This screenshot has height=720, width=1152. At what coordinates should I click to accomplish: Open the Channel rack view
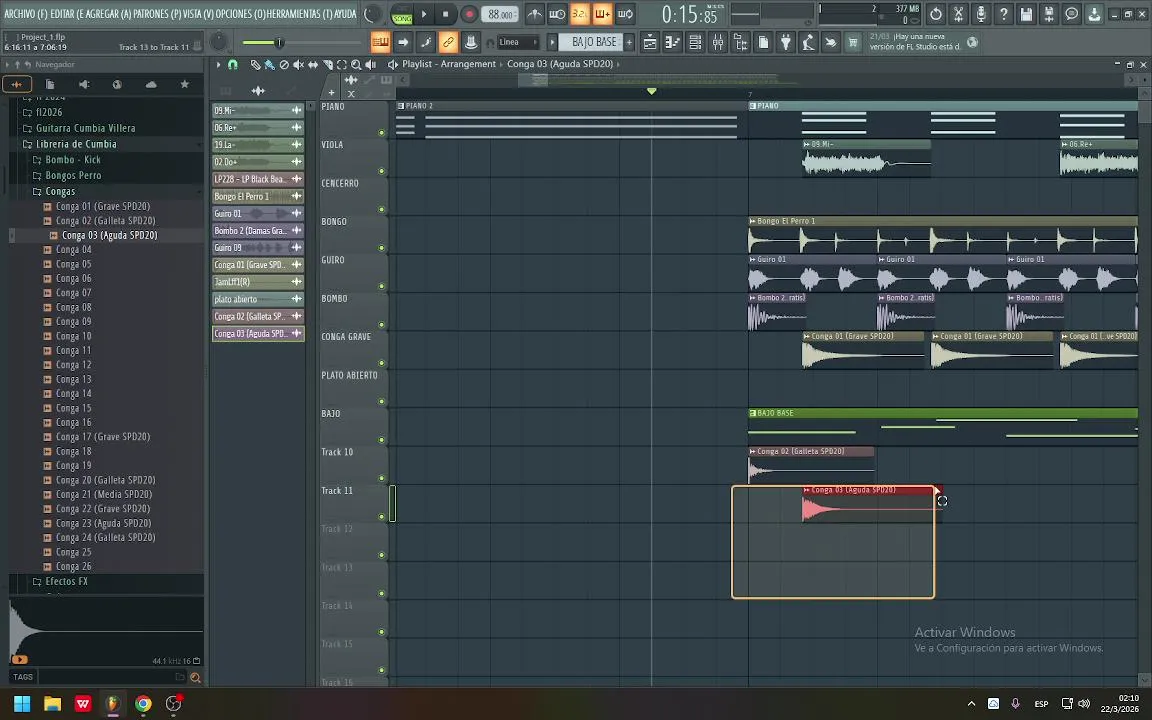click(695, 43)
